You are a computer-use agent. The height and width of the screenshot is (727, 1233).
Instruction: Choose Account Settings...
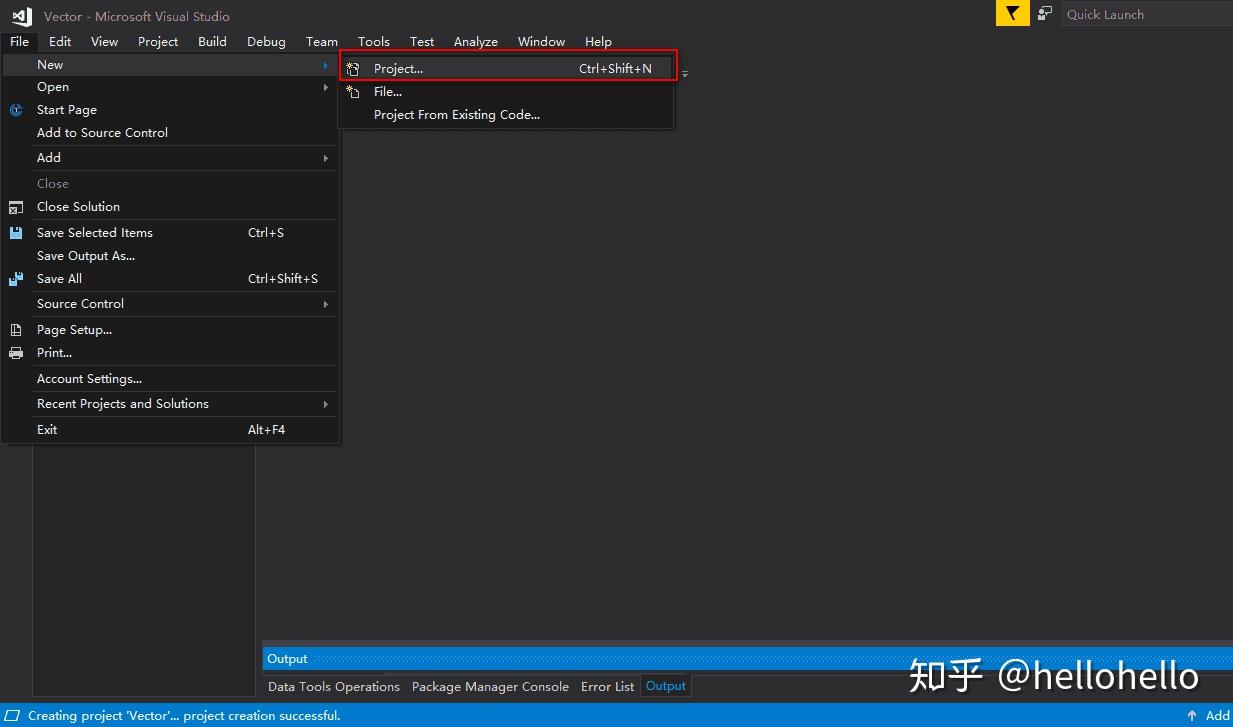pyautogui.click(x=170, y=379)
